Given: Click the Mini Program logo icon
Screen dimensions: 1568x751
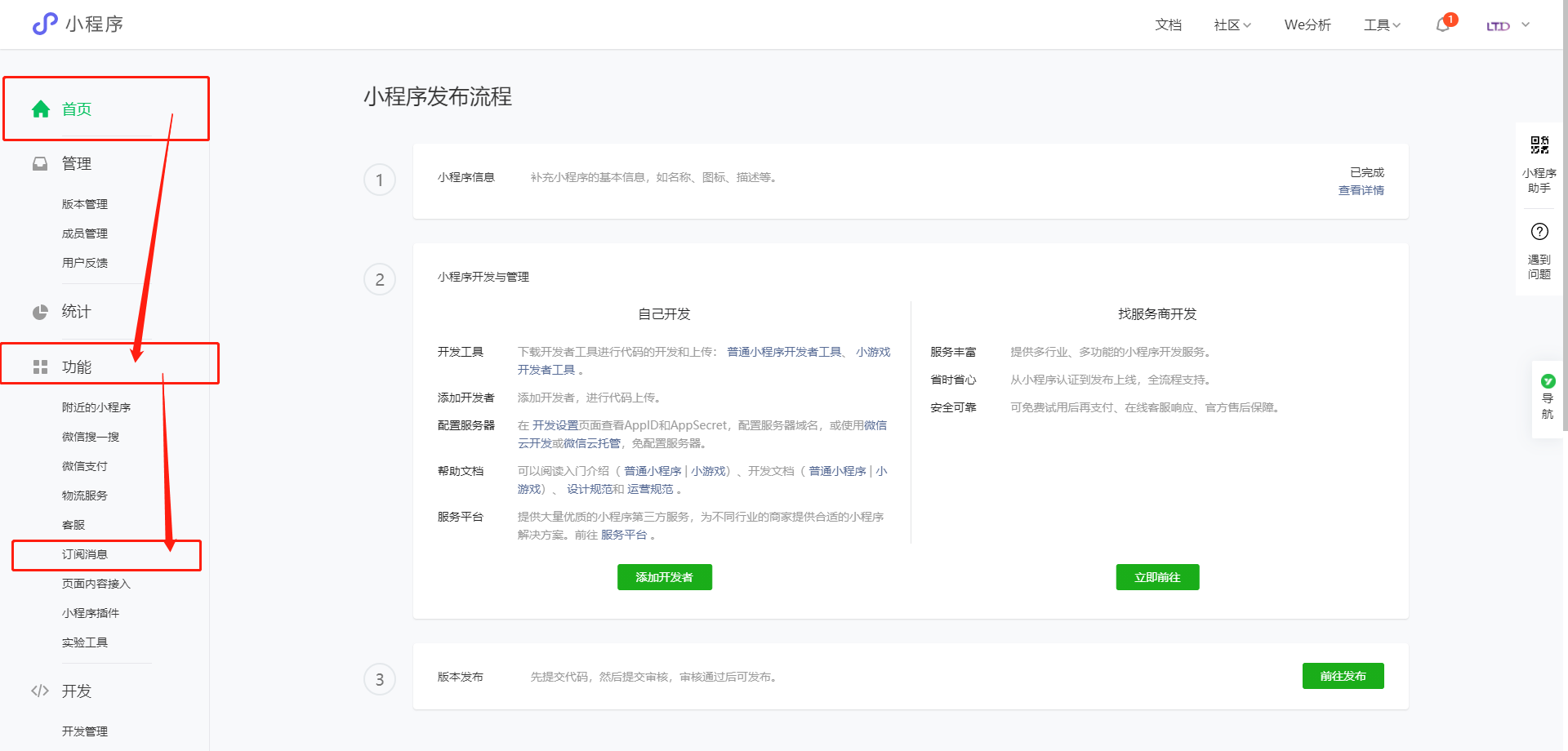Looking at the screenshot, I should pyautogui.click(x=45, y=24).
